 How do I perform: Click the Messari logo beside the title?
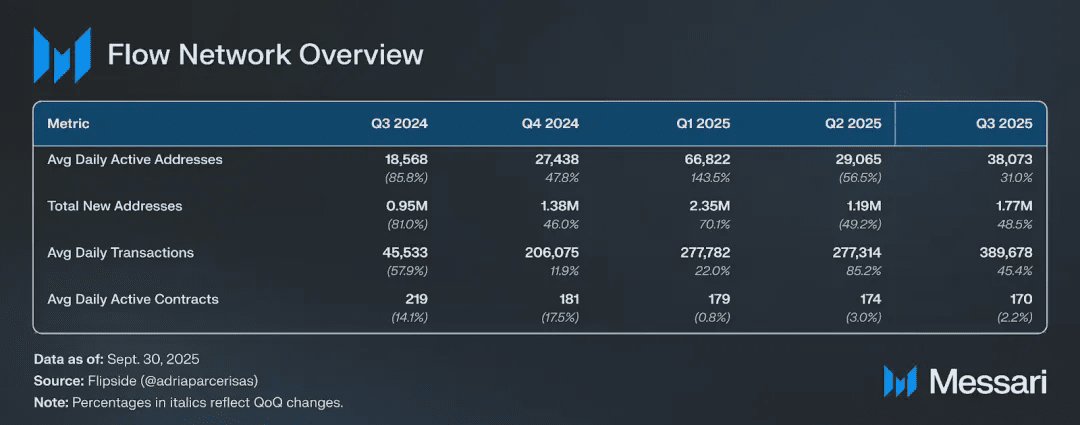coord(61,55)
